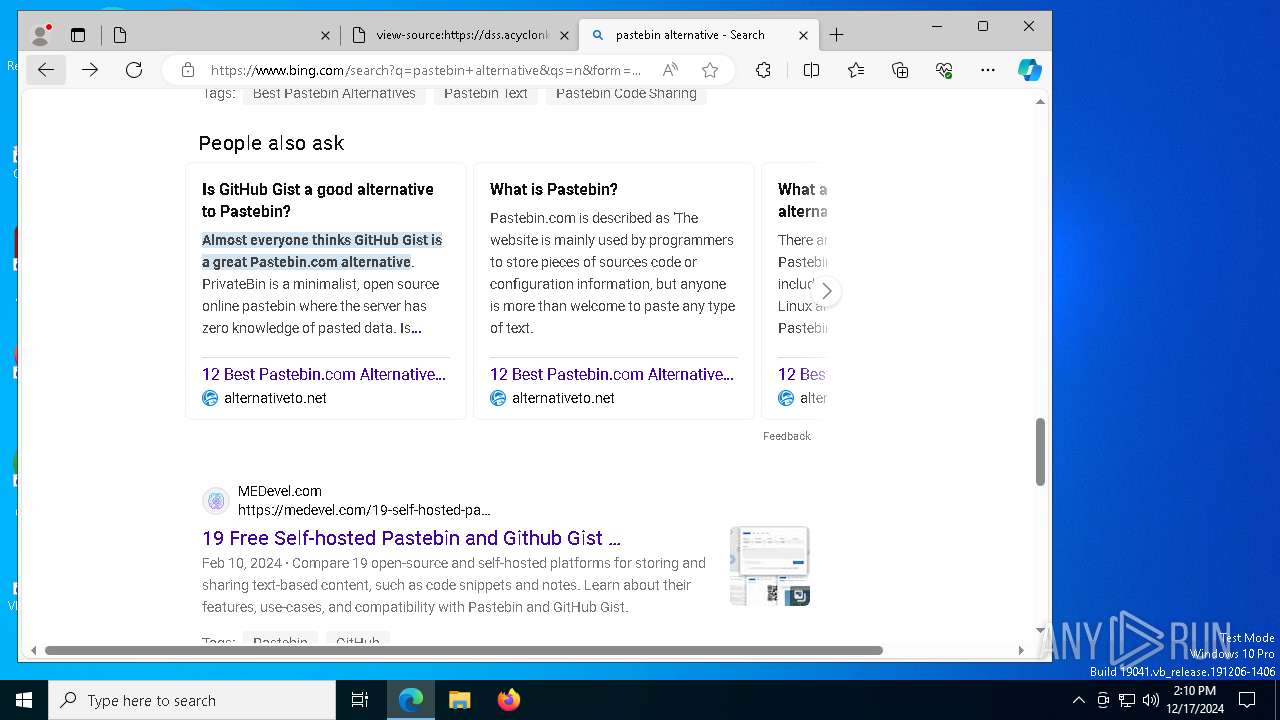Open the browser profile icon
The height and width of the screenshot is (720, 1280).
tap(41, 35)
